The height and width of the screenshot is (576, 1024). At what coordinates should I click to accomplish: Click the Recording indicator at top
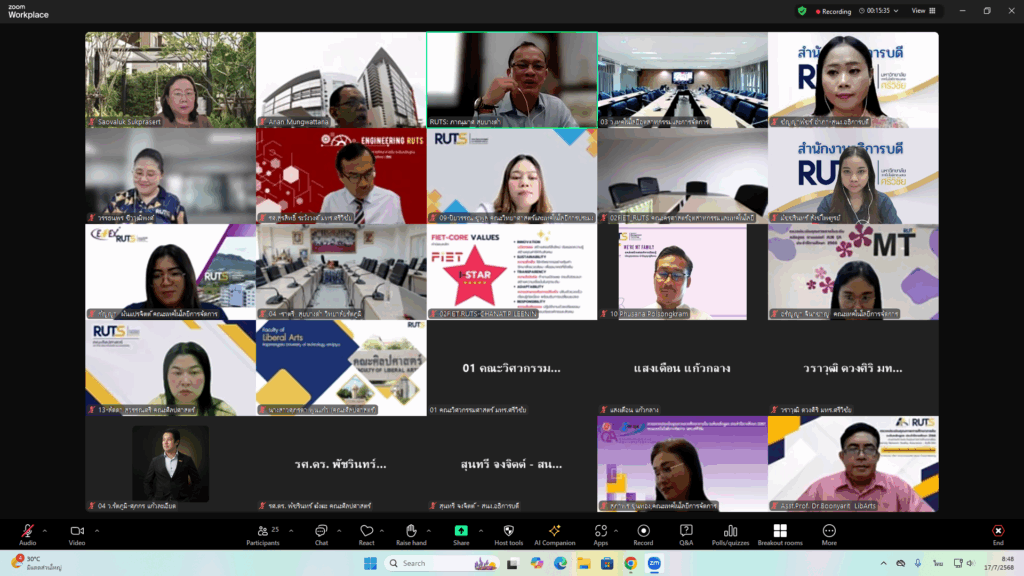[x=833, y=11]
